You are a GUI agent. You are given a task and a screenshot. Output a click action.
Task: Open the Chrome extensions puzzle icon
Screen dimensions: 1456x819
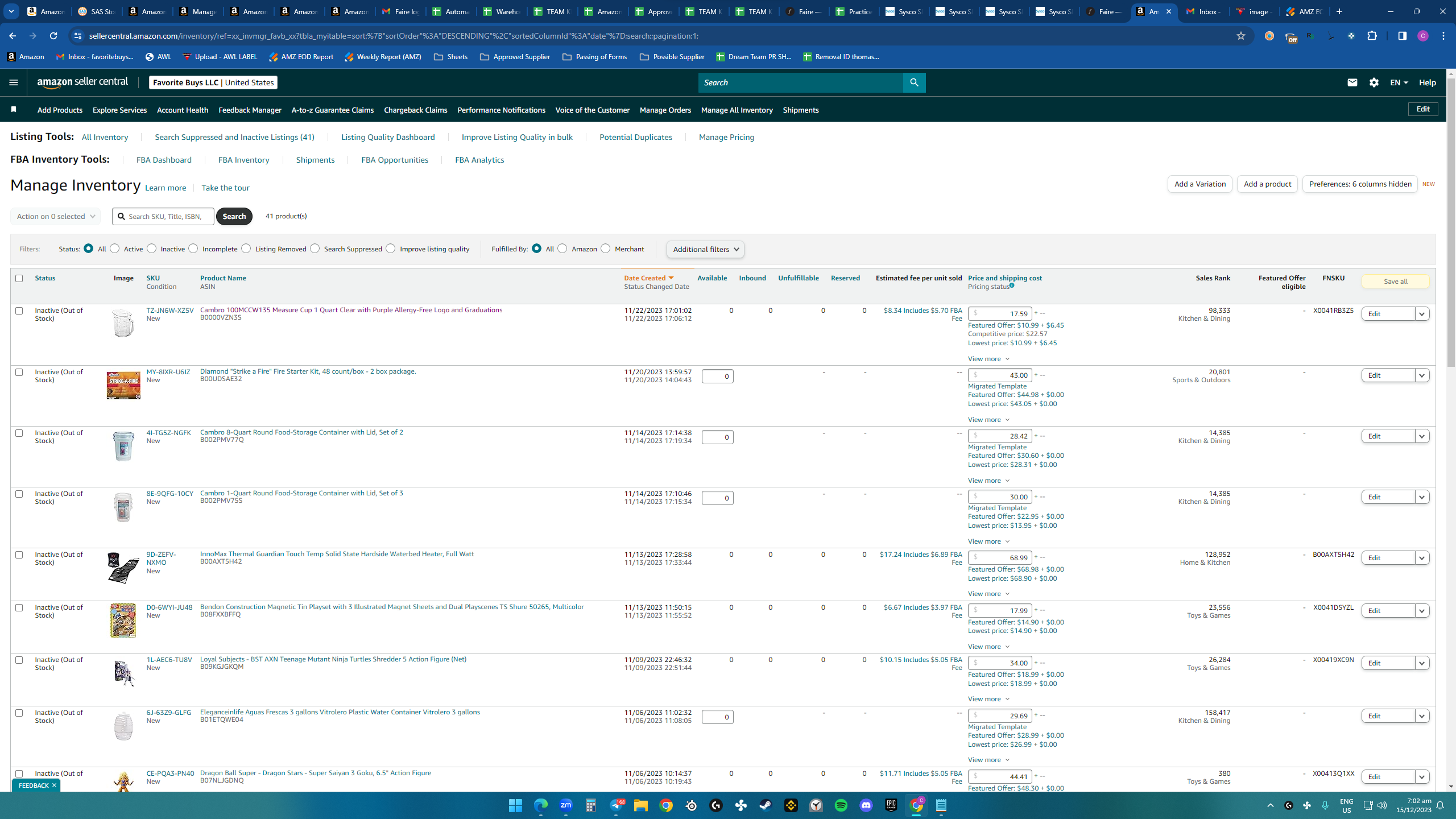tap(1372, 36)
